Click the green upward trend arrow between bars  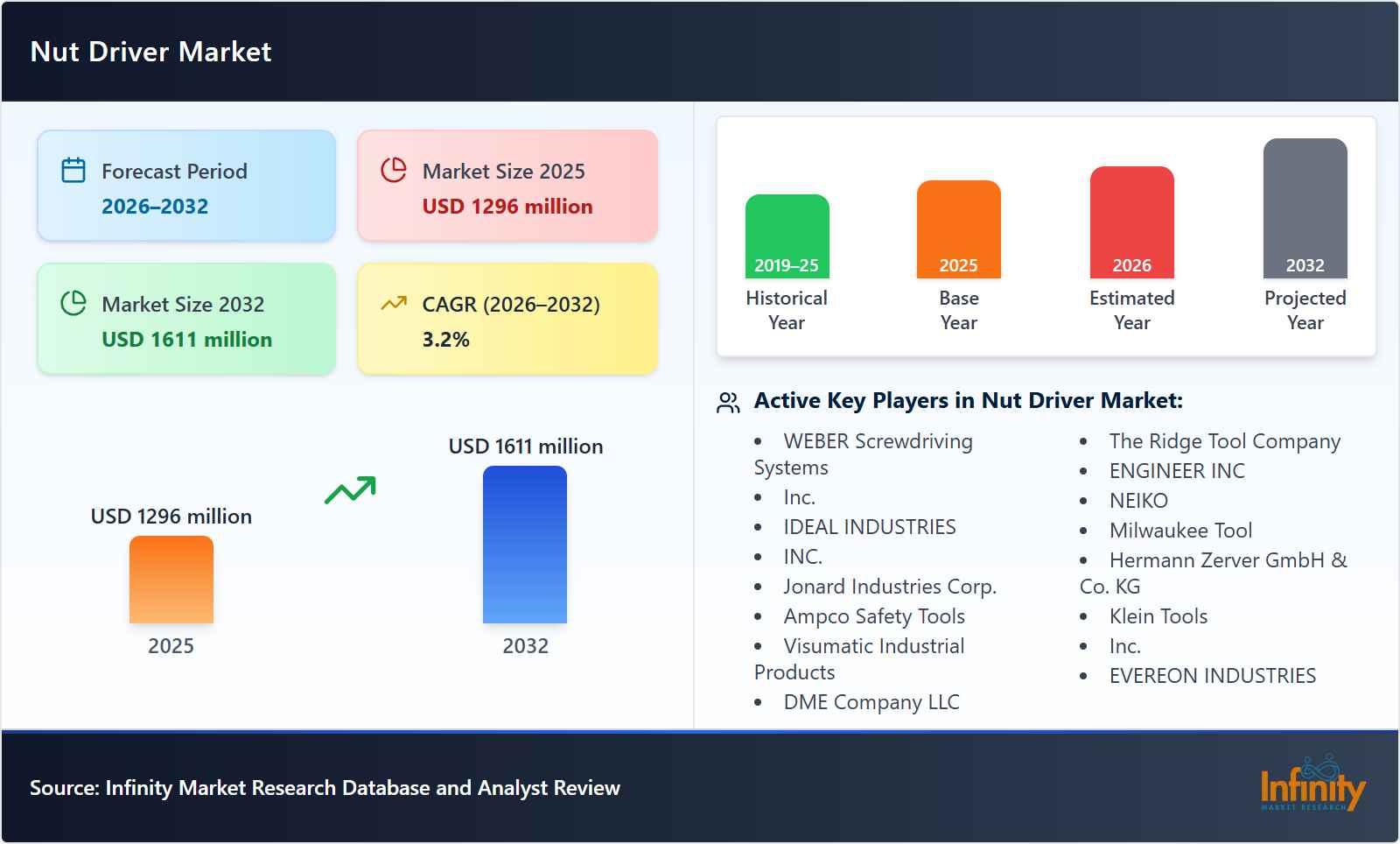(350, 490)
